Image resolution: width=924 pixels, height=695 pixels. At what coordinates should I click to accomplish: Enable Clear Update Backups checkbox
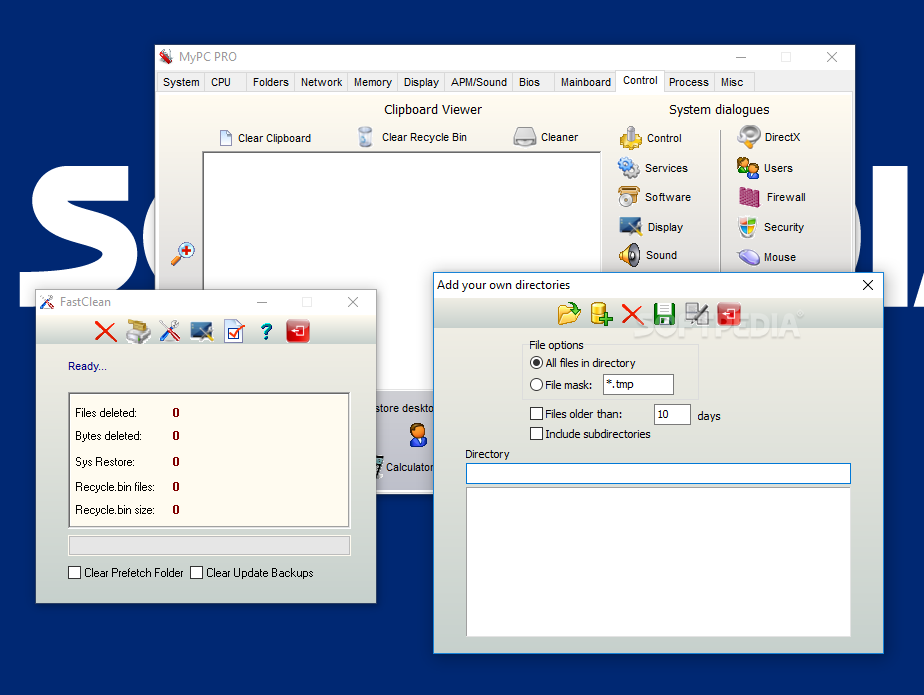click(x=197, y=572)
